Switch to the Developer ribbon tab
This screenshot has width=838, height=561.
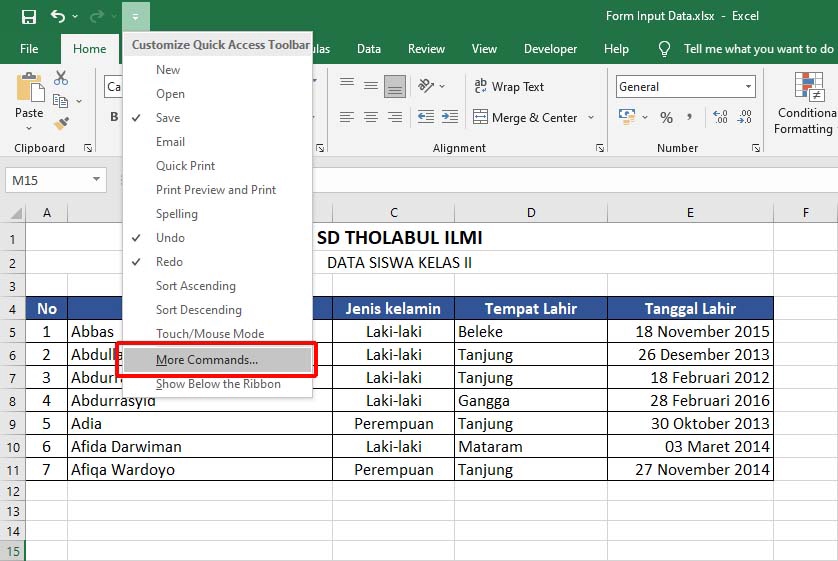(x=550, y=49)
